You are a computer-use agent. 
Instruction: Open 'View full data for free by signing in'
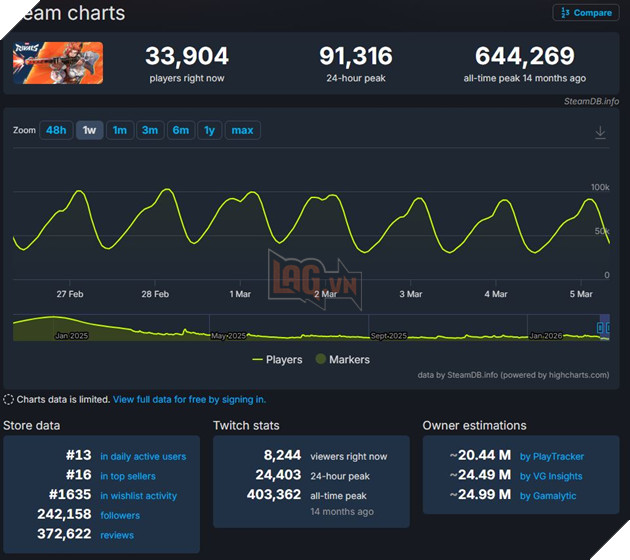(189, 399)
